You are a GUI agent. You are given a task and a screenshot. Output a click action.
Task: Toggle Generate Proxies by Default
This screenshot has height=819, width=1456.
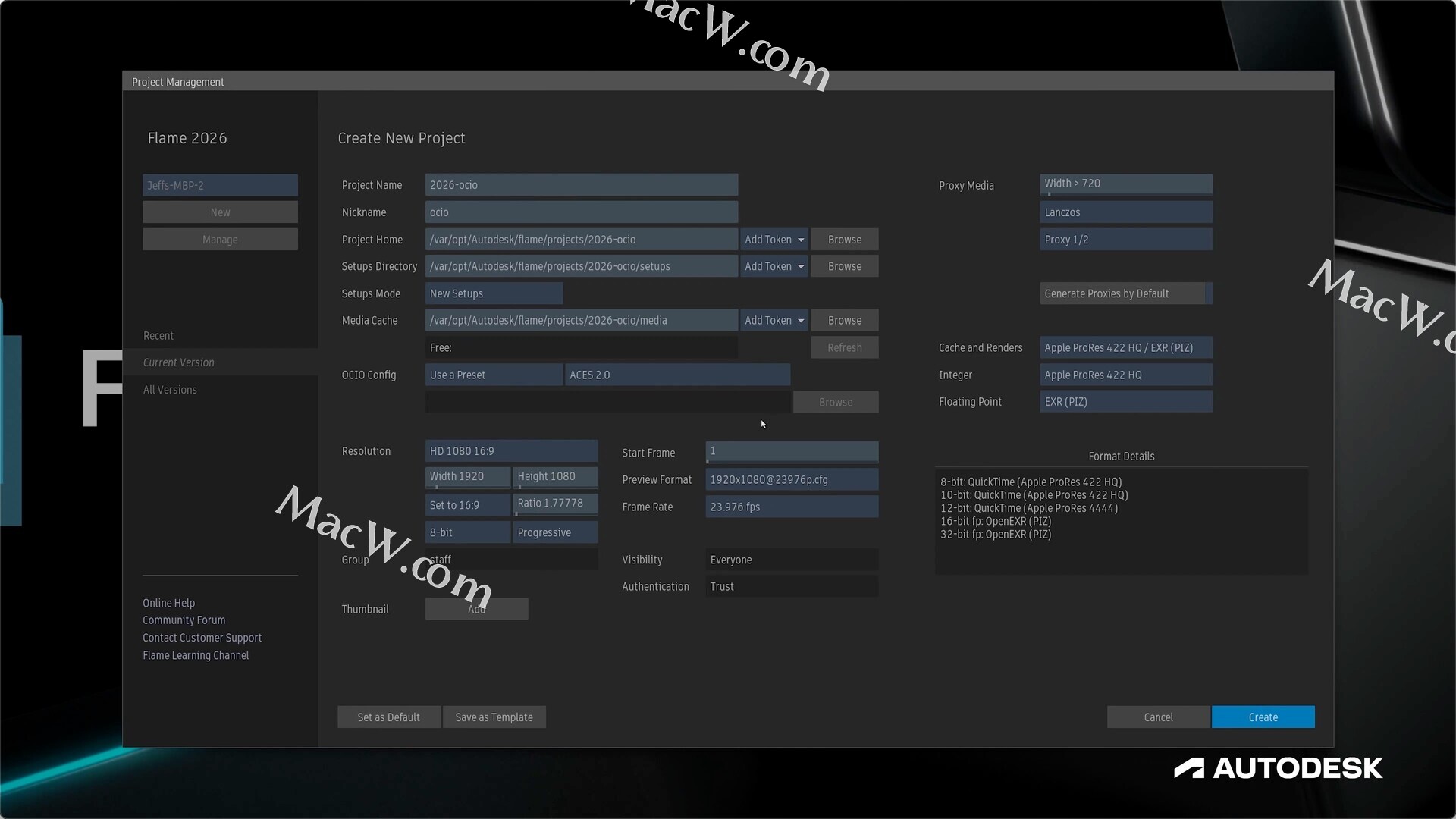[1126, 293]
